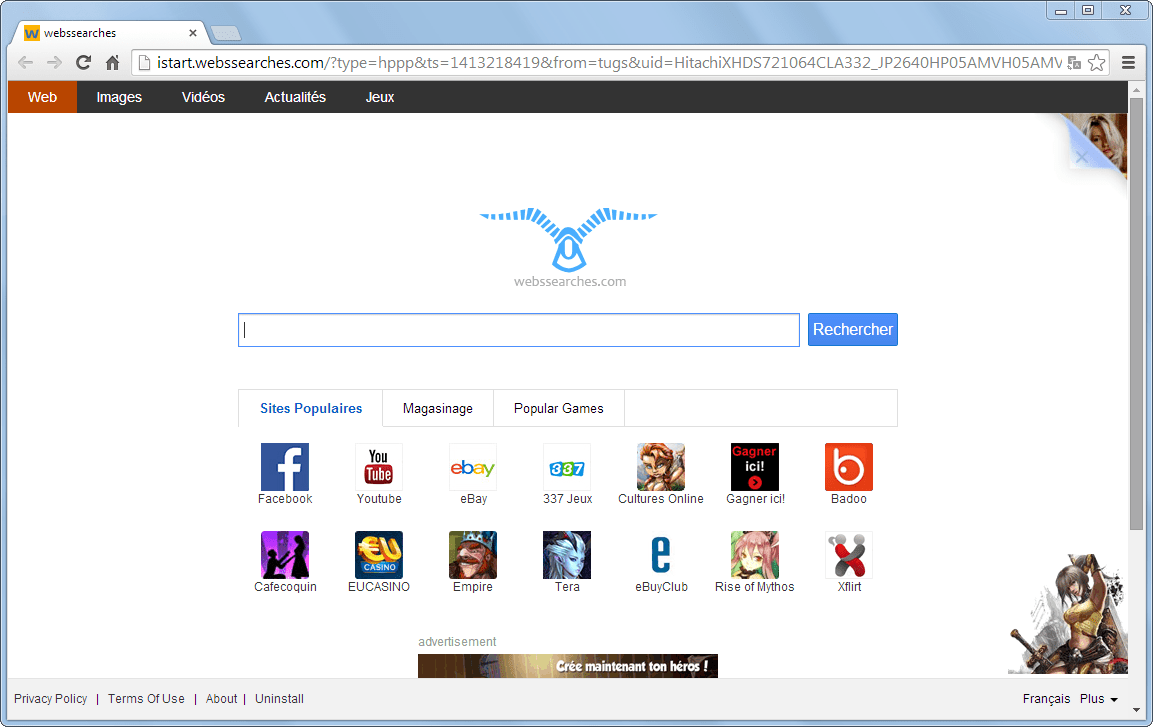
Task: Select the Sites Populaires tab
Action: (x=310, y=408)
